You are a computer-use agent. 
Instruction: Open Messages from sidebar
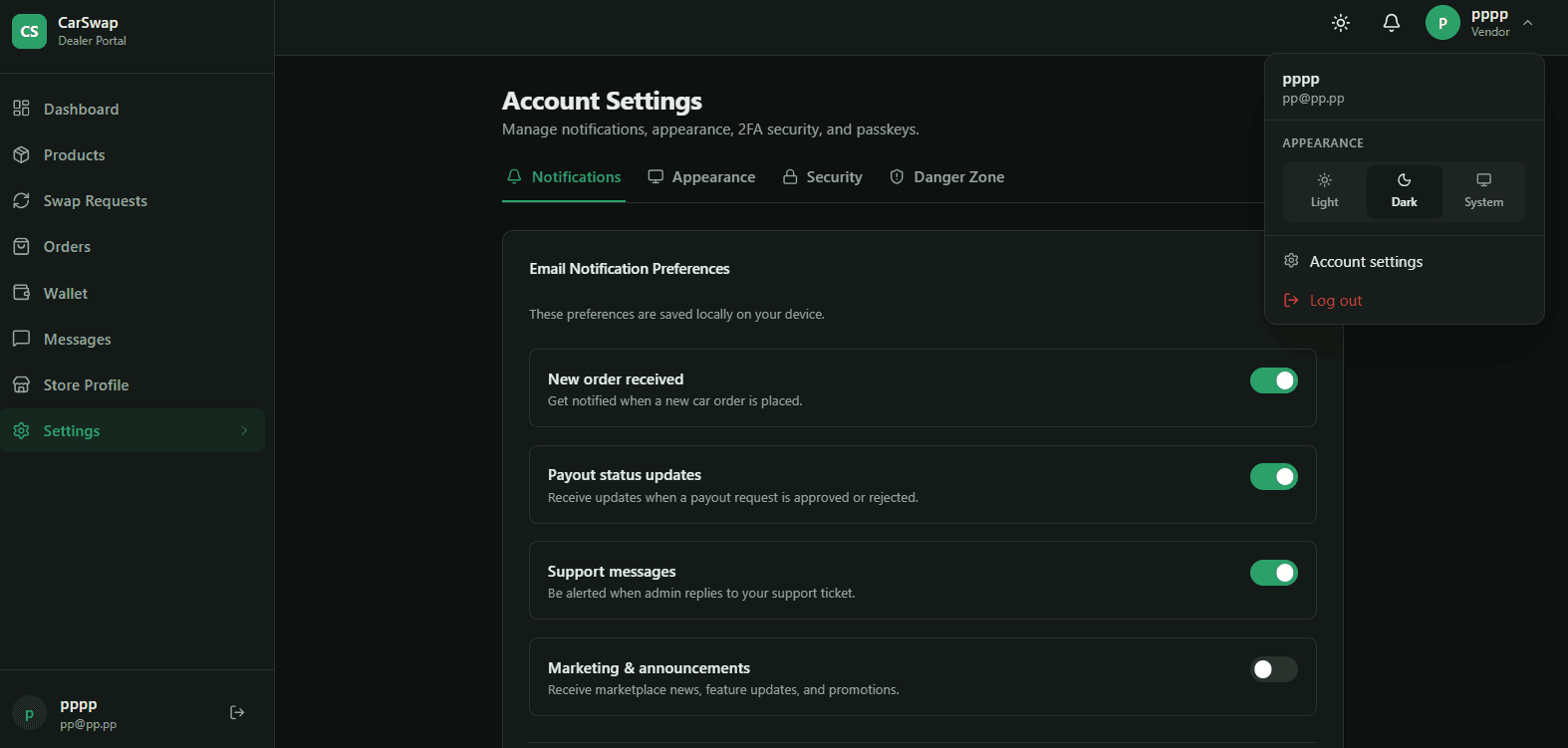(x=132, y=339)
